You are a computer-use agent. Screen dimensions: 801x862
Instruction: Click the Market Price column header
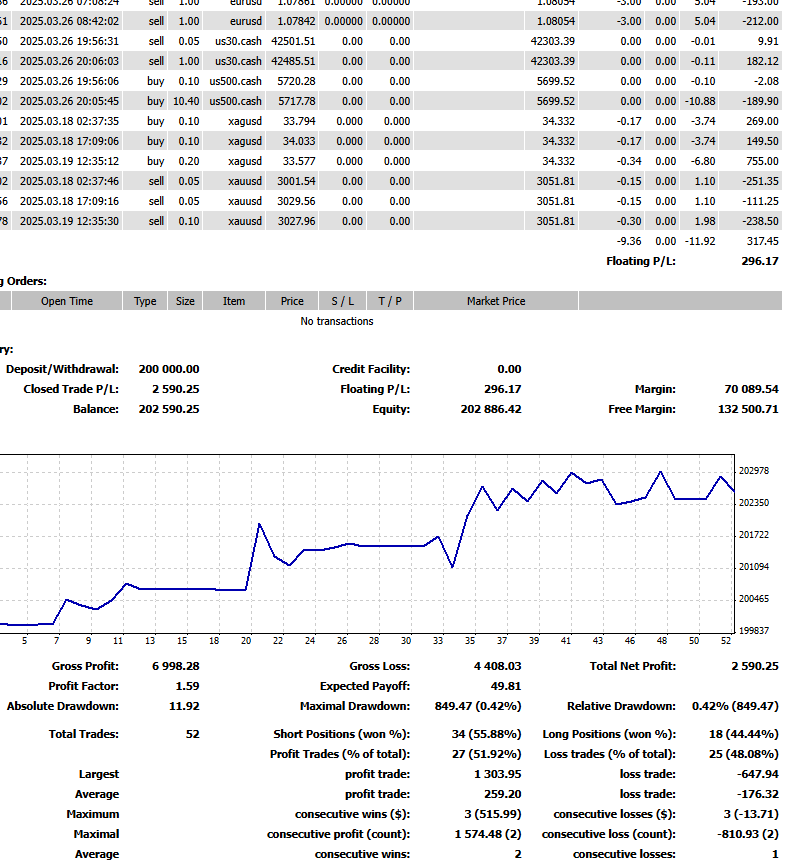click(x=495, y=301)
